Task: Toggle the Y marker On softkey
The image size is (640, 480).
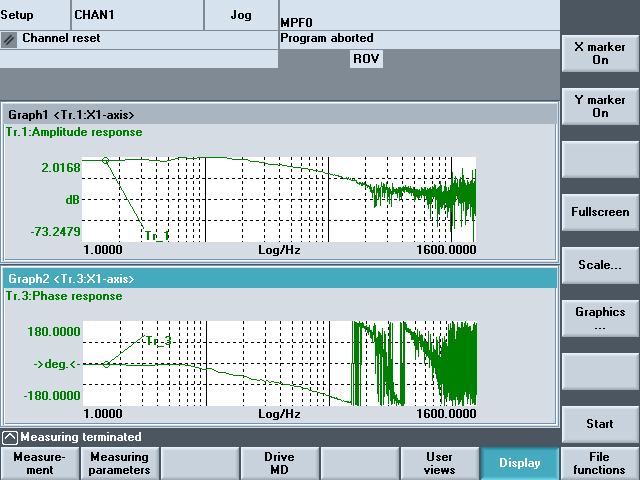Action: click(600, 107)
